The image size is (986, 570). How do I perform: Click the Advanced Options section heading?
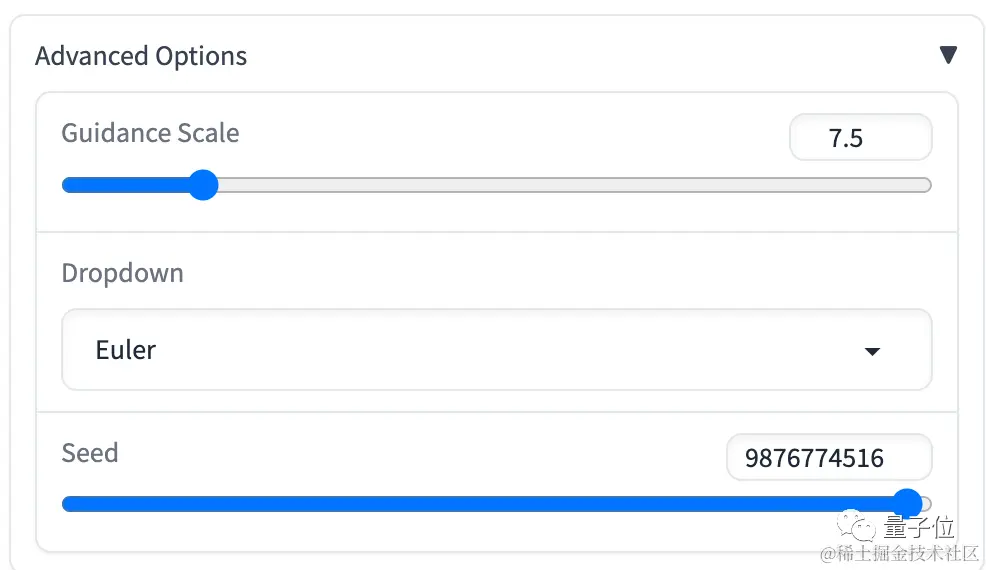141,56
